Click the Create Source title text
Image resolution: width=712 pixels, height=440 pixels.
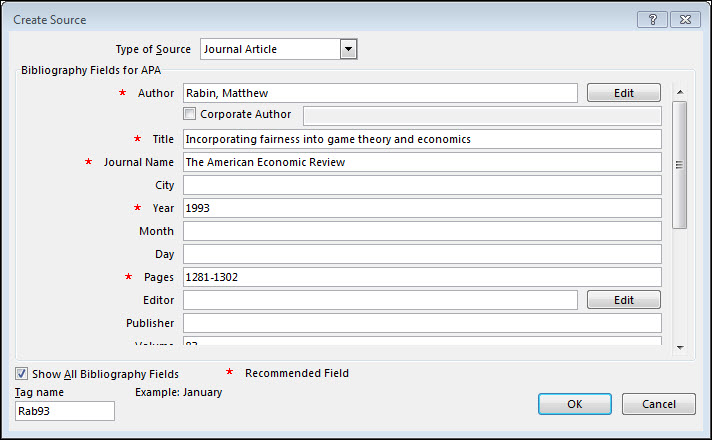pyautogui.click(x=49, y=20)
